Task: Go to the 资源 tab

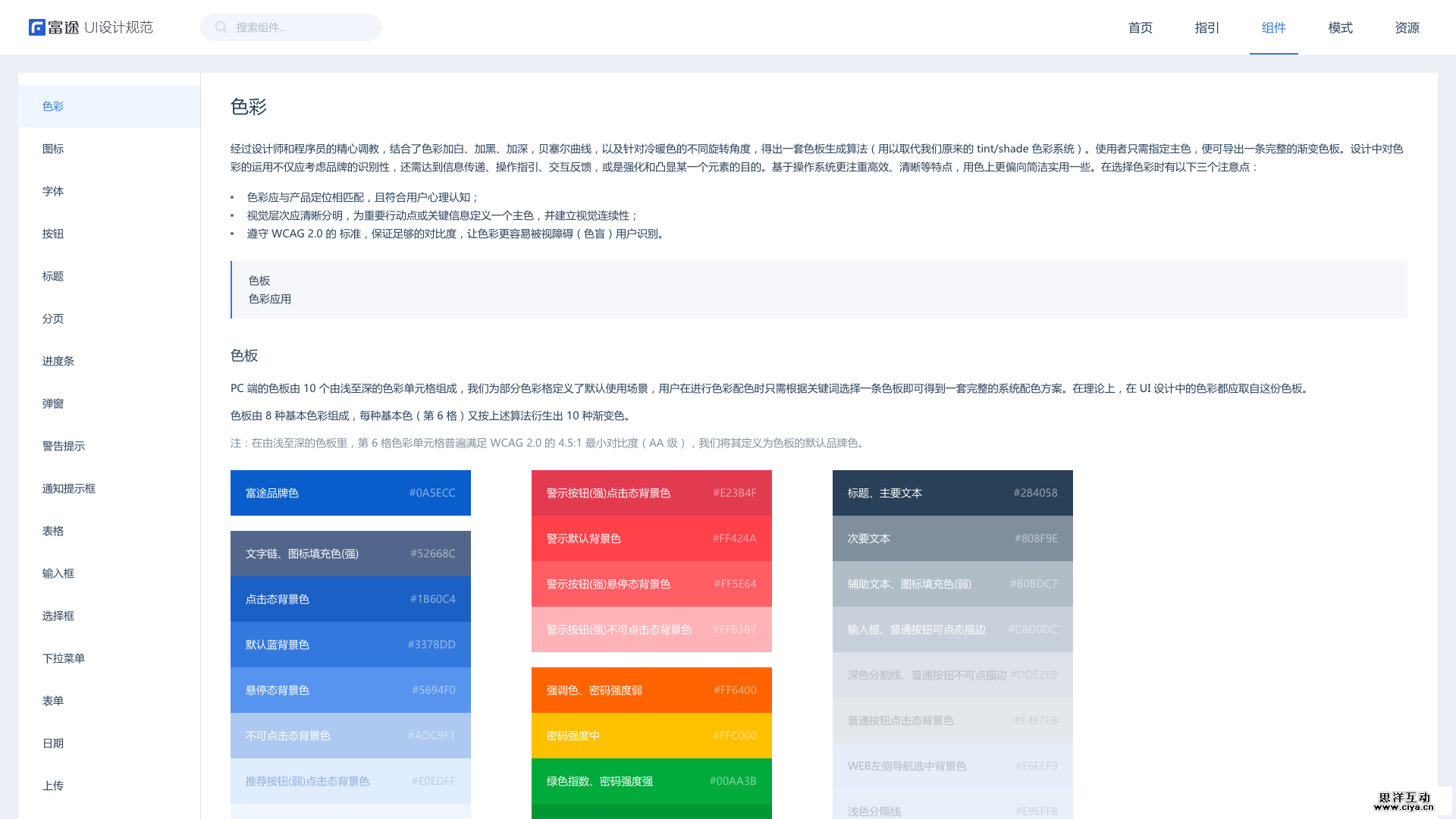Action: [1407, 27]
